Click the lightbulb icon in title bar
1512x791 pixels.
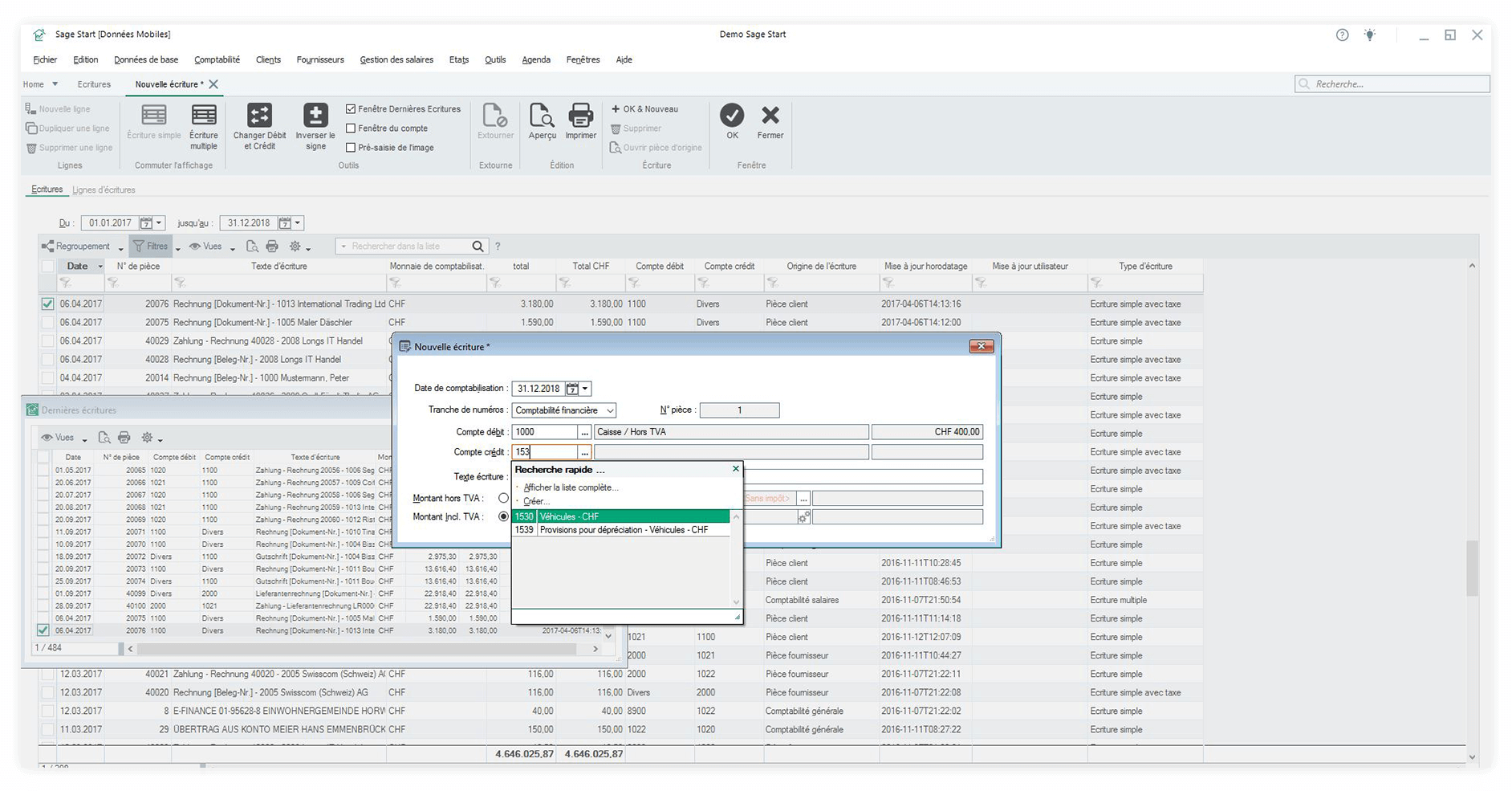(x=1370, y=35)
